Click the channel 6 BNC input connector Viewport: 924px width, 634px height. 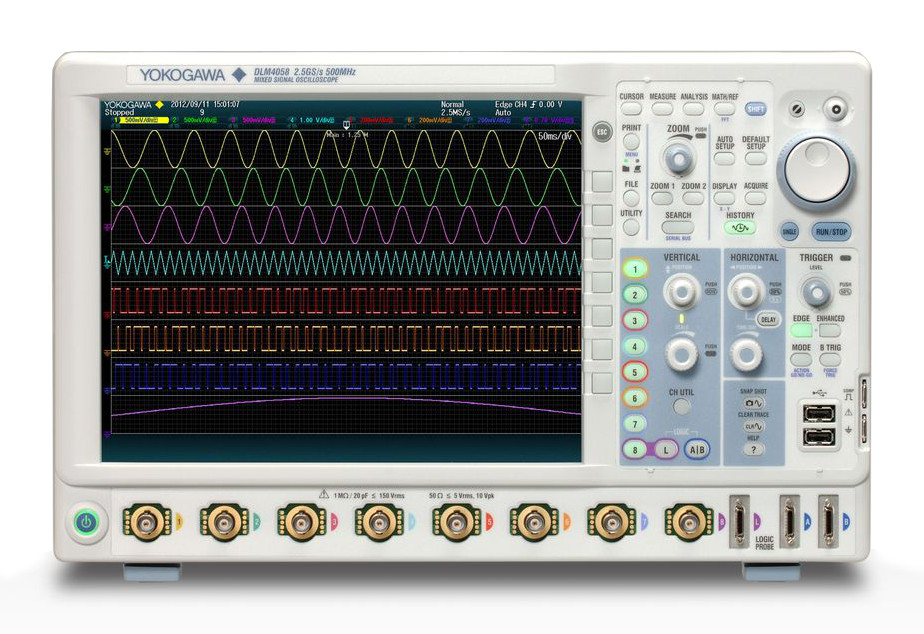[x=533, y=522]
